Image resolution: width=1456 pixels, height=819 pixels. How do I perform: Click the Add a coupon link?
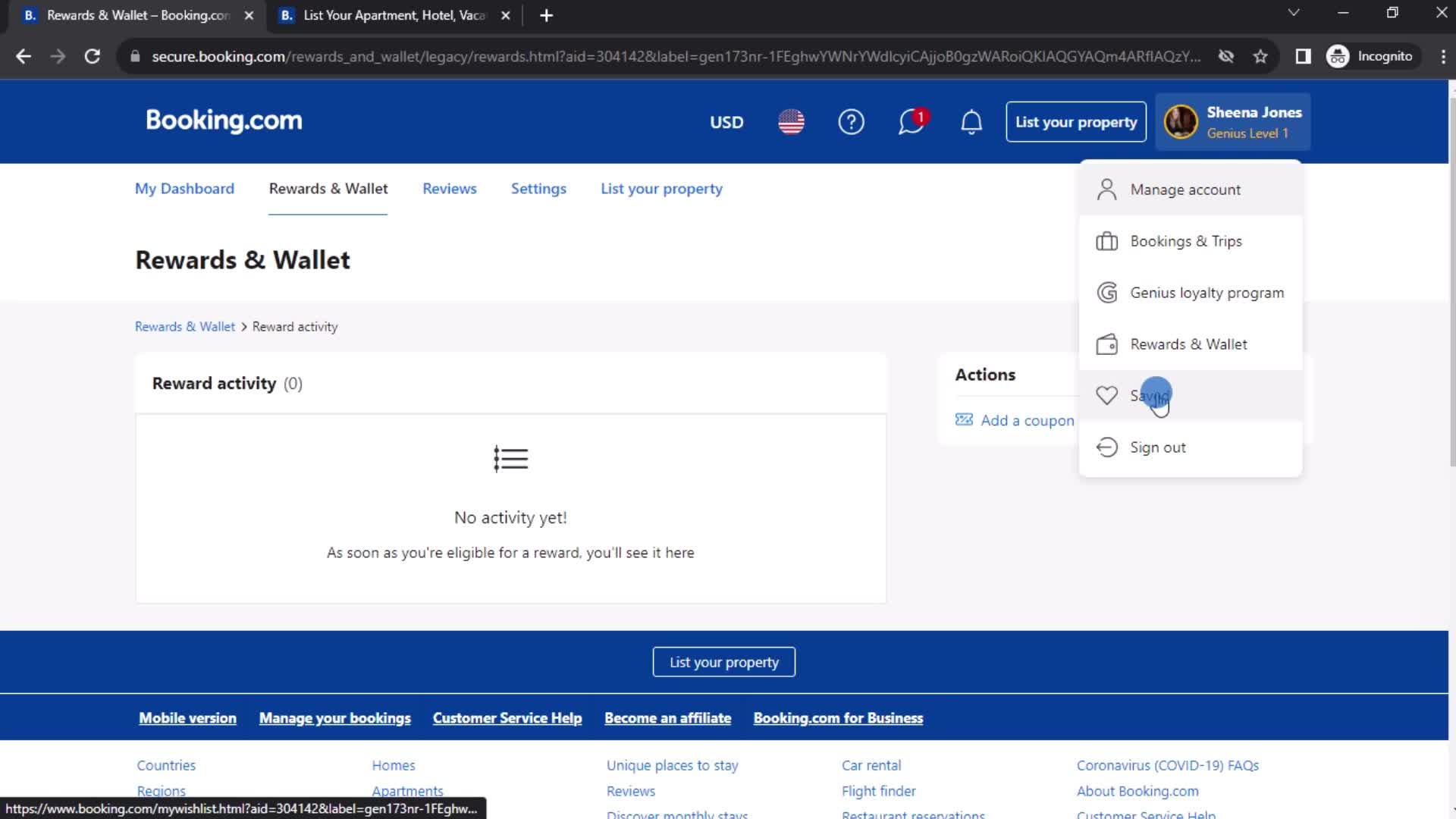point(1028,420)
